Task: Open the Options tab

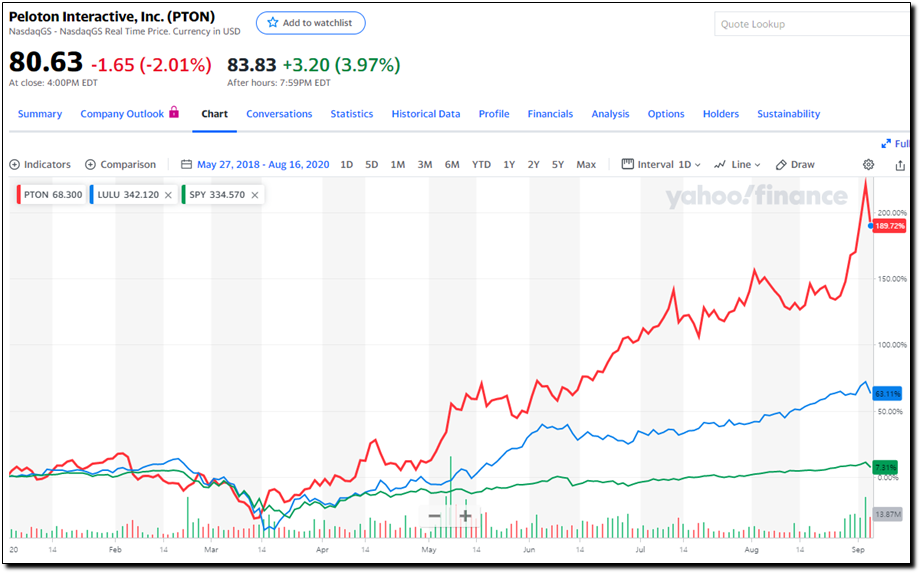Action: pos(666,114)
